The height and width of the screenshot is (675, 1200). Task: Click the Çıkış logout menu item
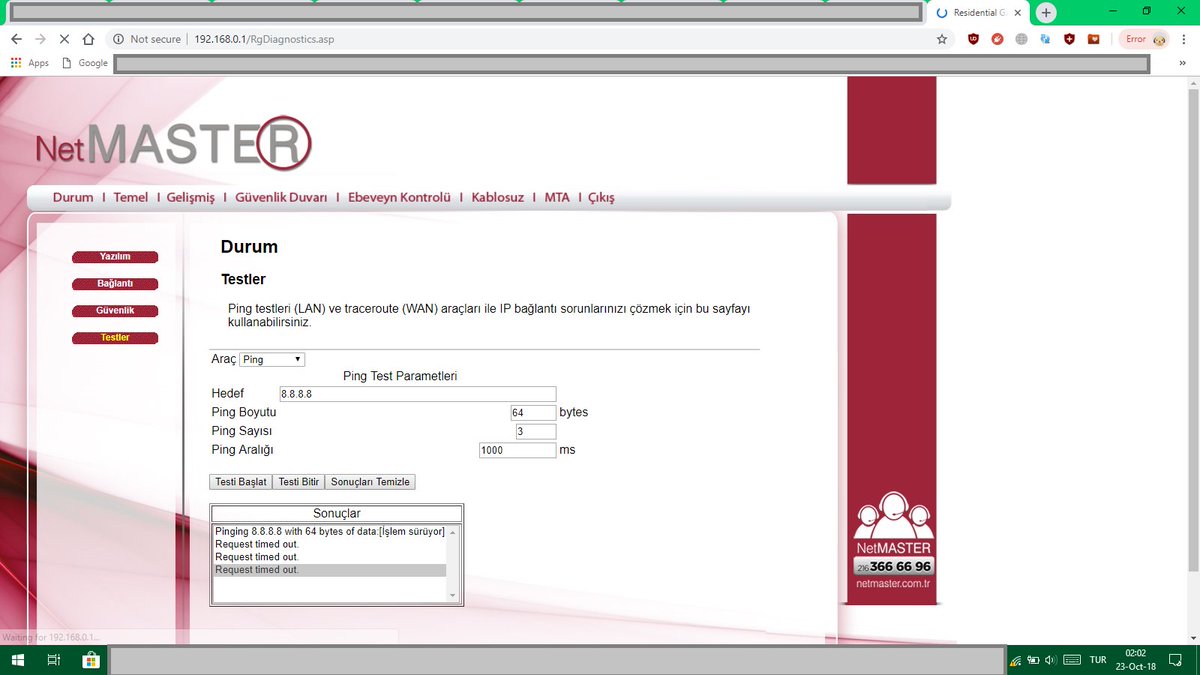pos(601,197)
